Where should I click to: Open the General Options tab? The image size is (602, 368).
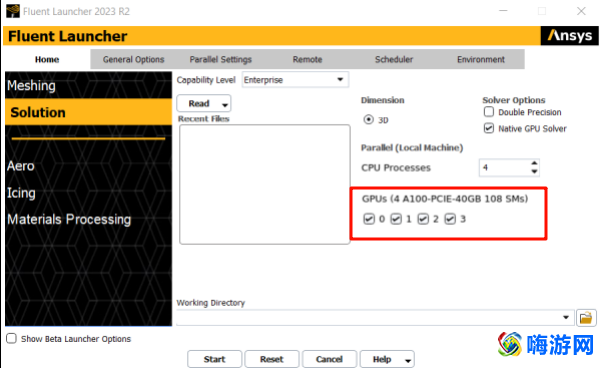click(x=133, y=59)
